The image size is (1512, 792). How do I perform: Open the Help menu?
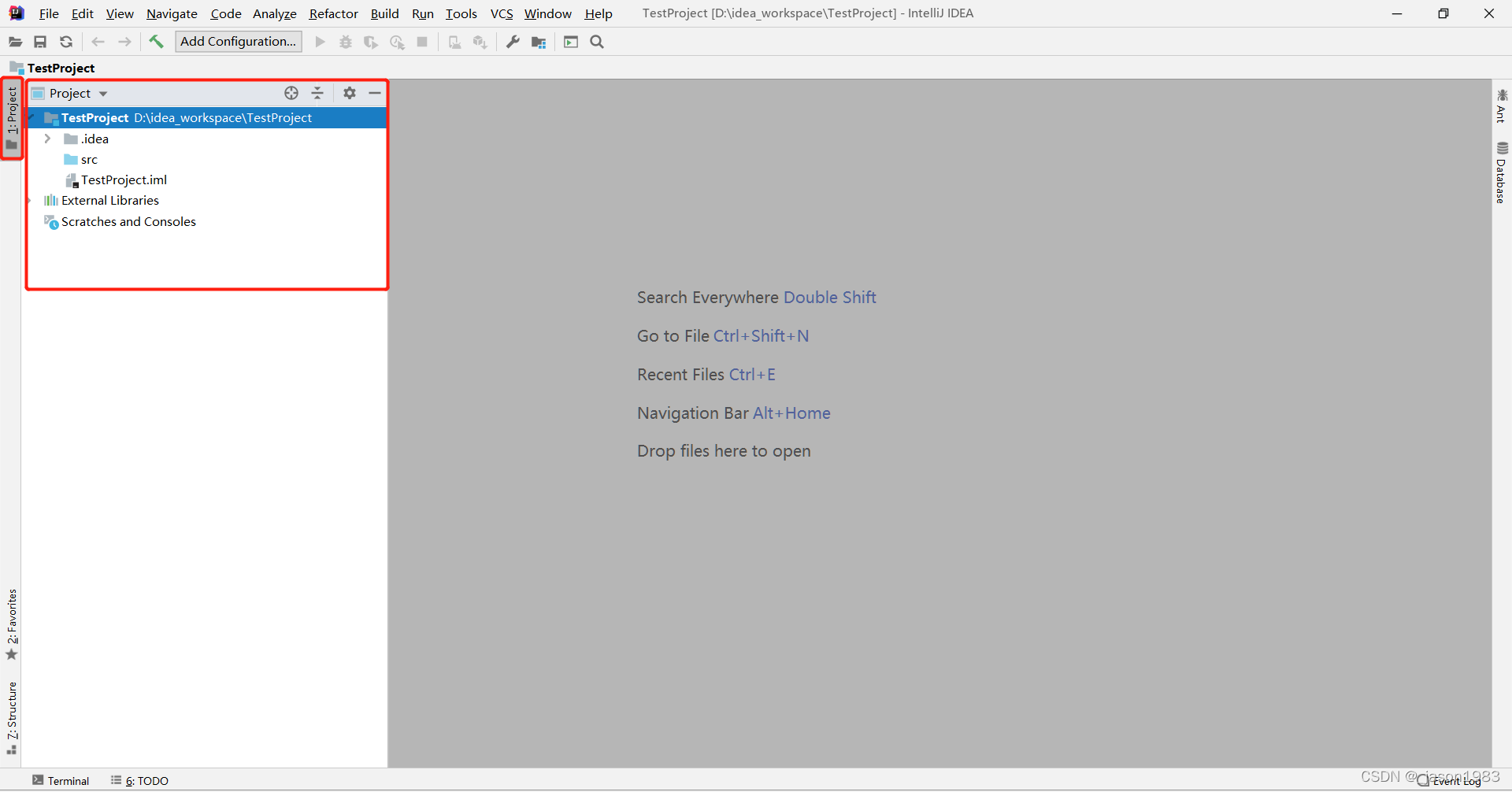598,13
